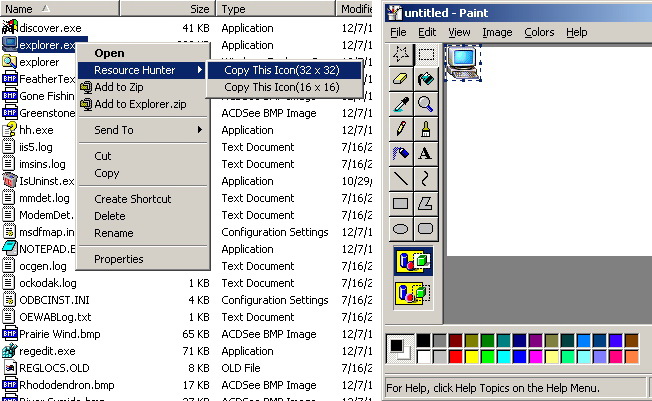The width and height of the screenshot is (652, 401).
Task: Choose Delete from the context menu
Action: point(142,216)
